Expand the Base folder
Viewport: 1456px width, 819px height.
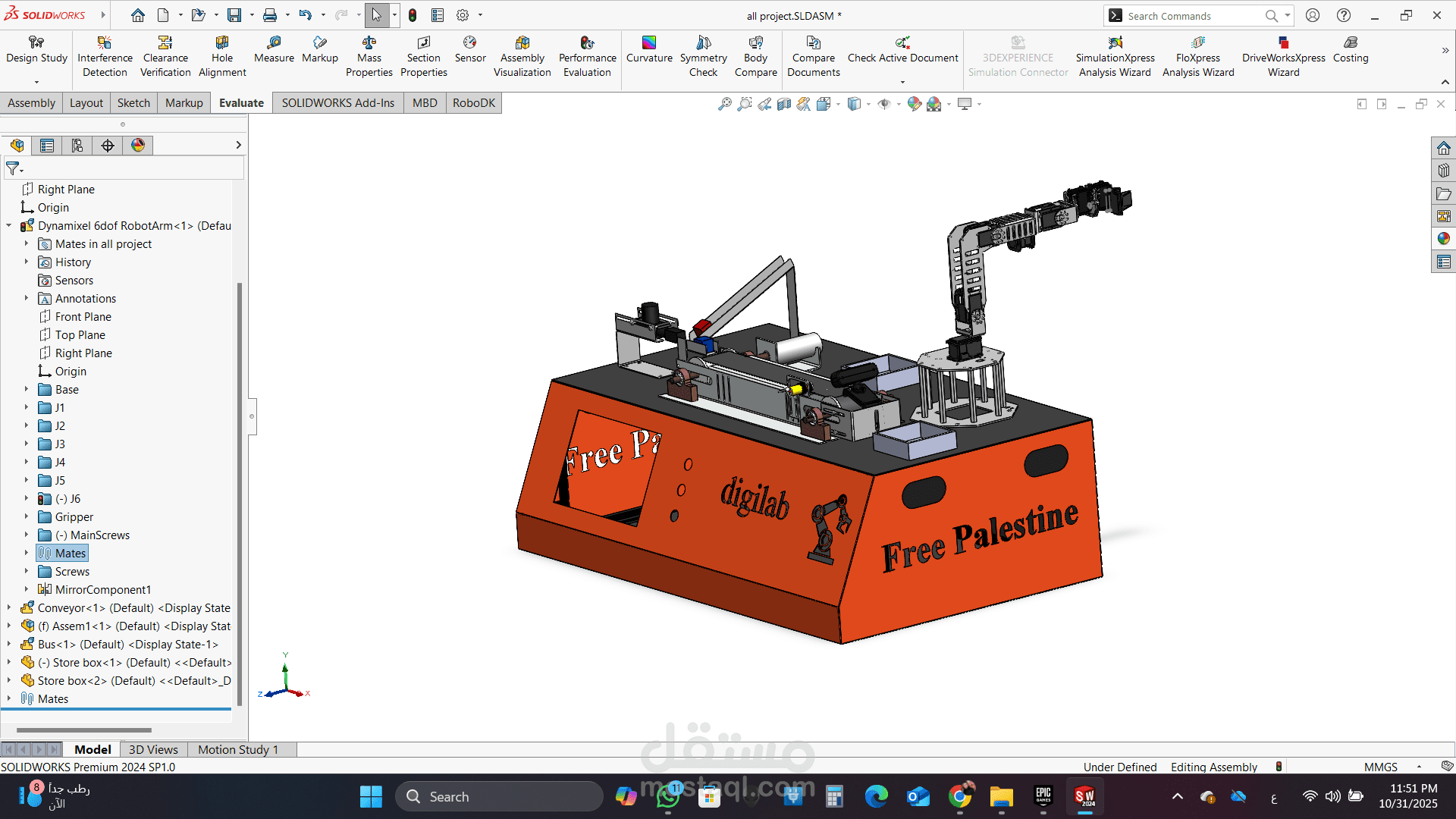click(x=26, y=389)
